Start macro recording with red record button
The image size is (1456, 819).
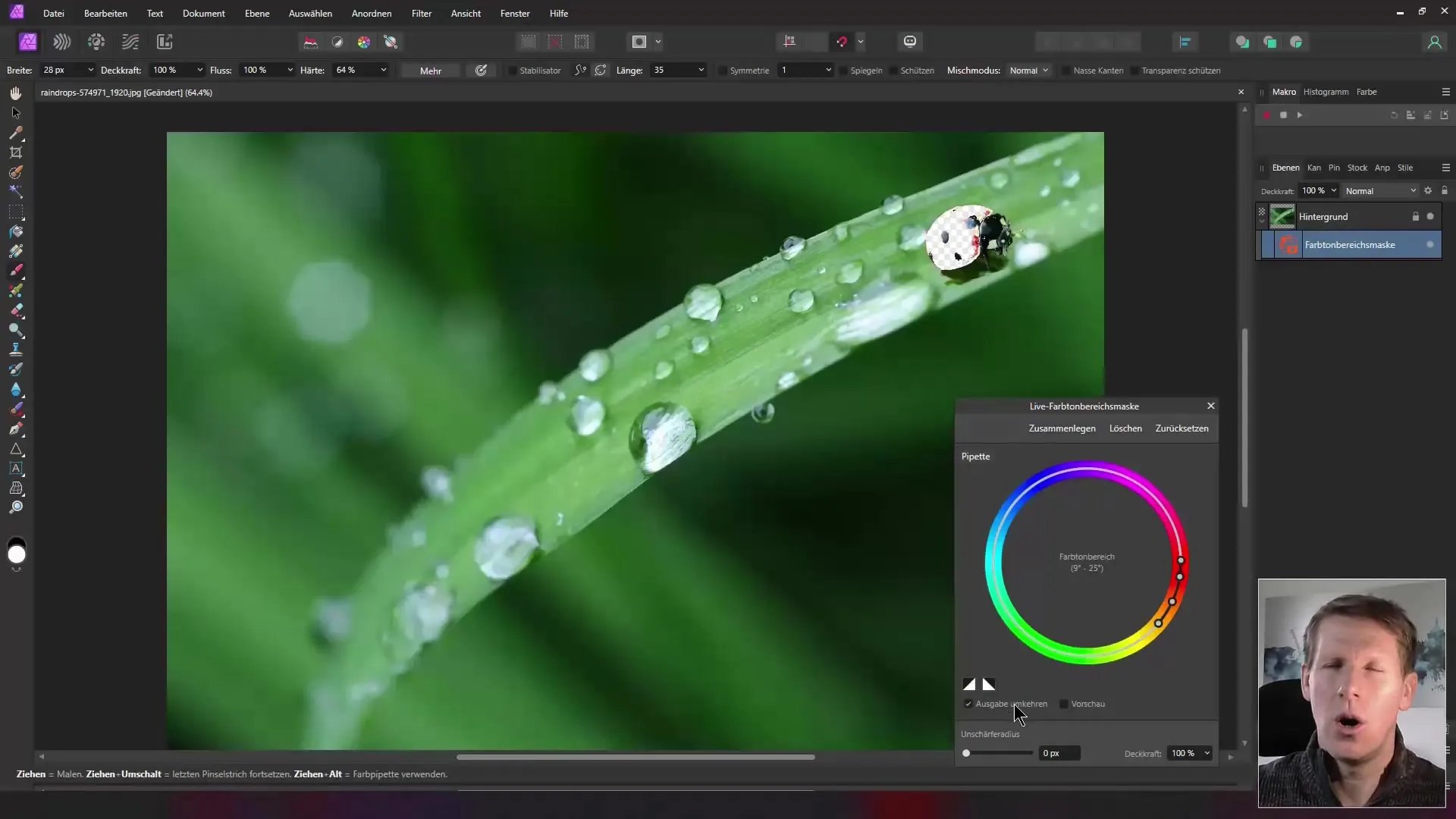[x=1266, y=115]
